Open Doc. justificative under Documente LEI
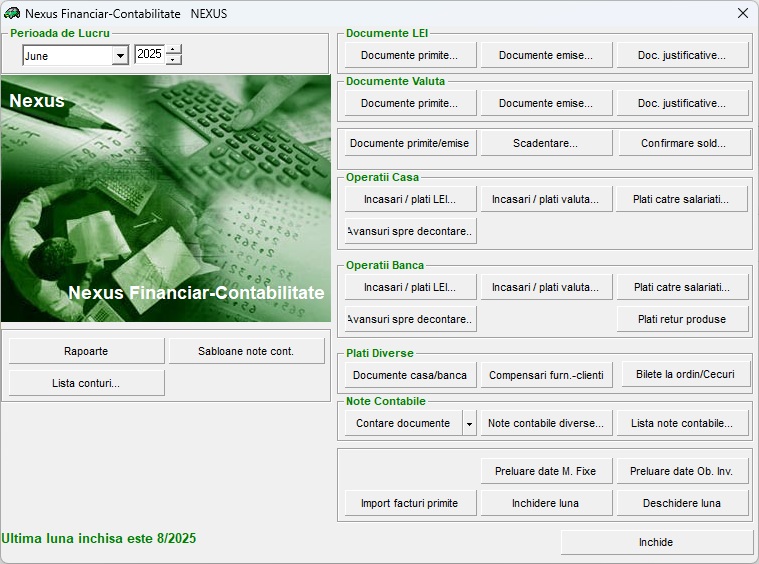This screenshot has width=759, height=564. coord(683,55)
